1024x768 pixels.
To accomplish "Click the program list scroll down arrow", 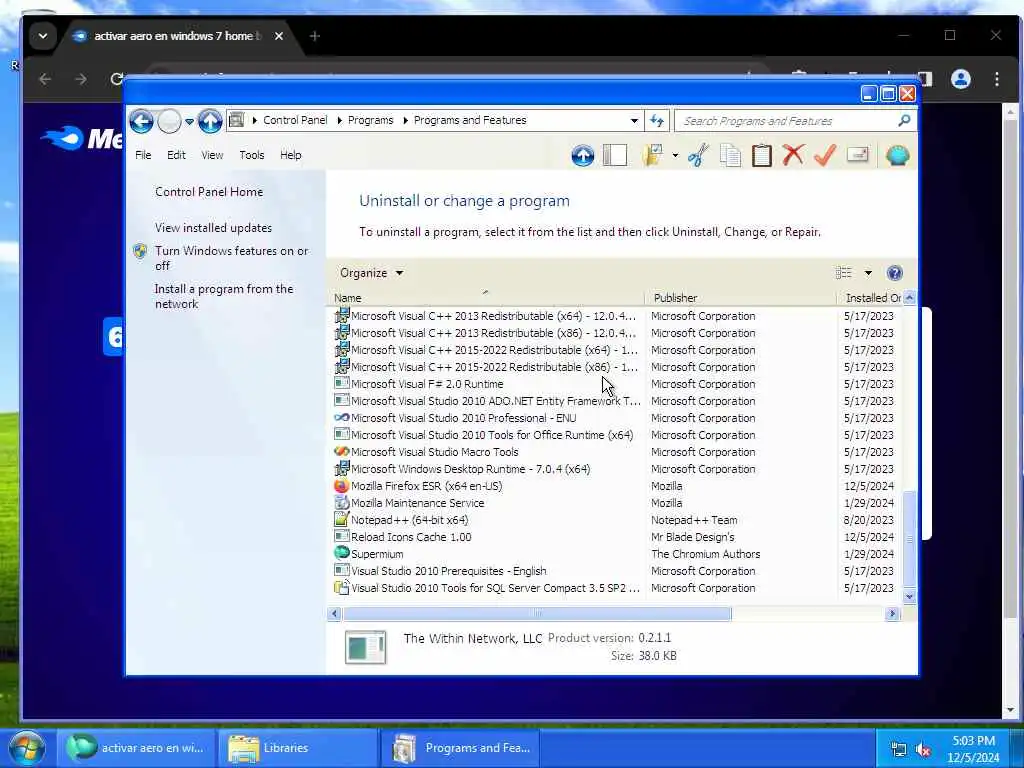I will tap(909, 596).
